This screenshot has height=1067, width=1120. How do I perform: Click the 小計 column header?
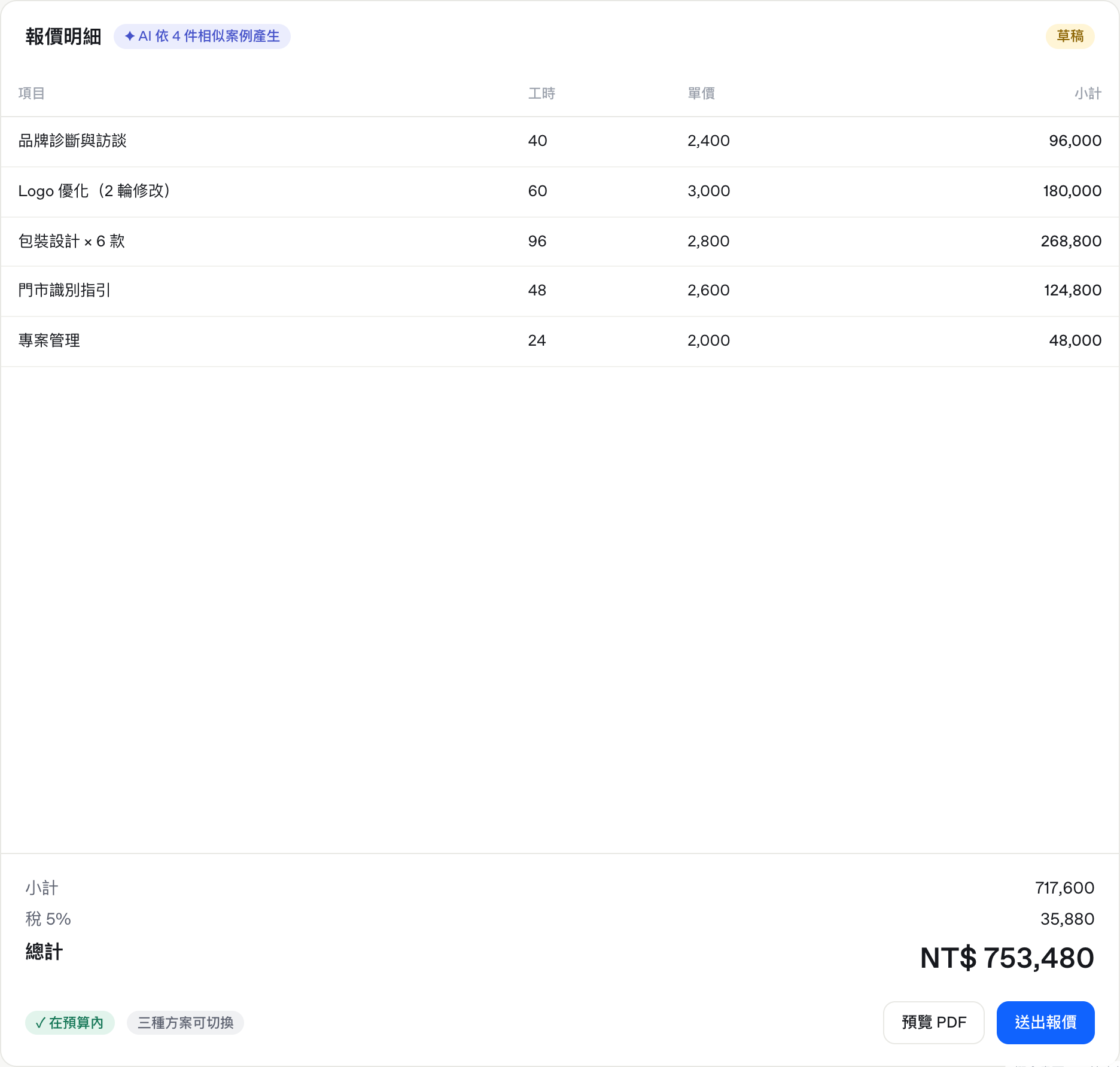[x=1088, y=93]
